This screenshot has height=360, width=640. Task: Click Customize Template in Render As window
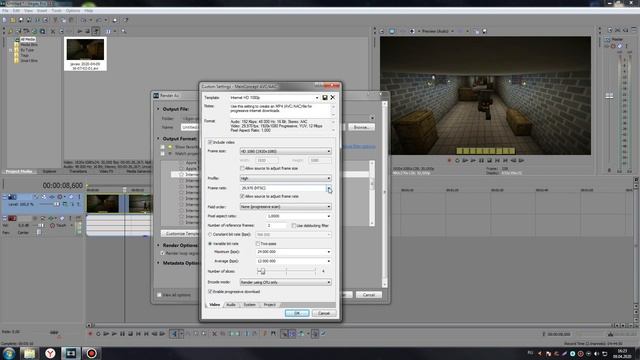click(181, 233)
